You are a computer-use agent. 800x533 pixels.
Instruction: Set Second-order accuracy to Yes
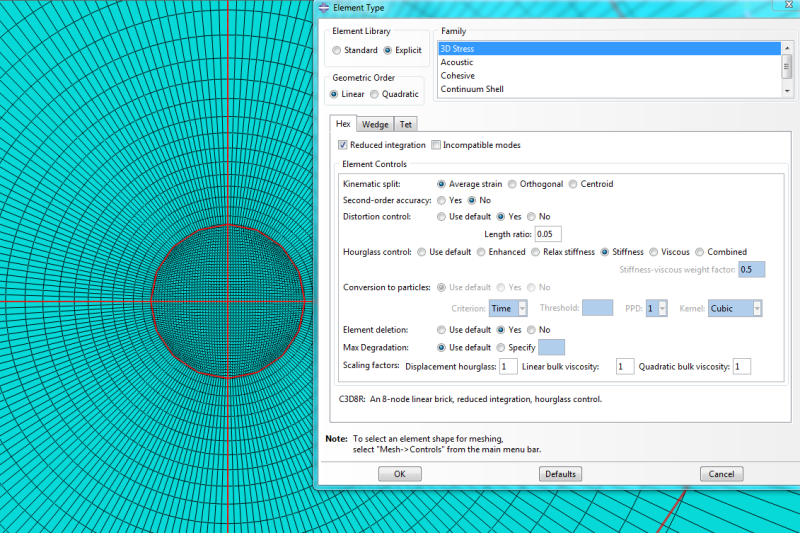click(x=441, y=200)
